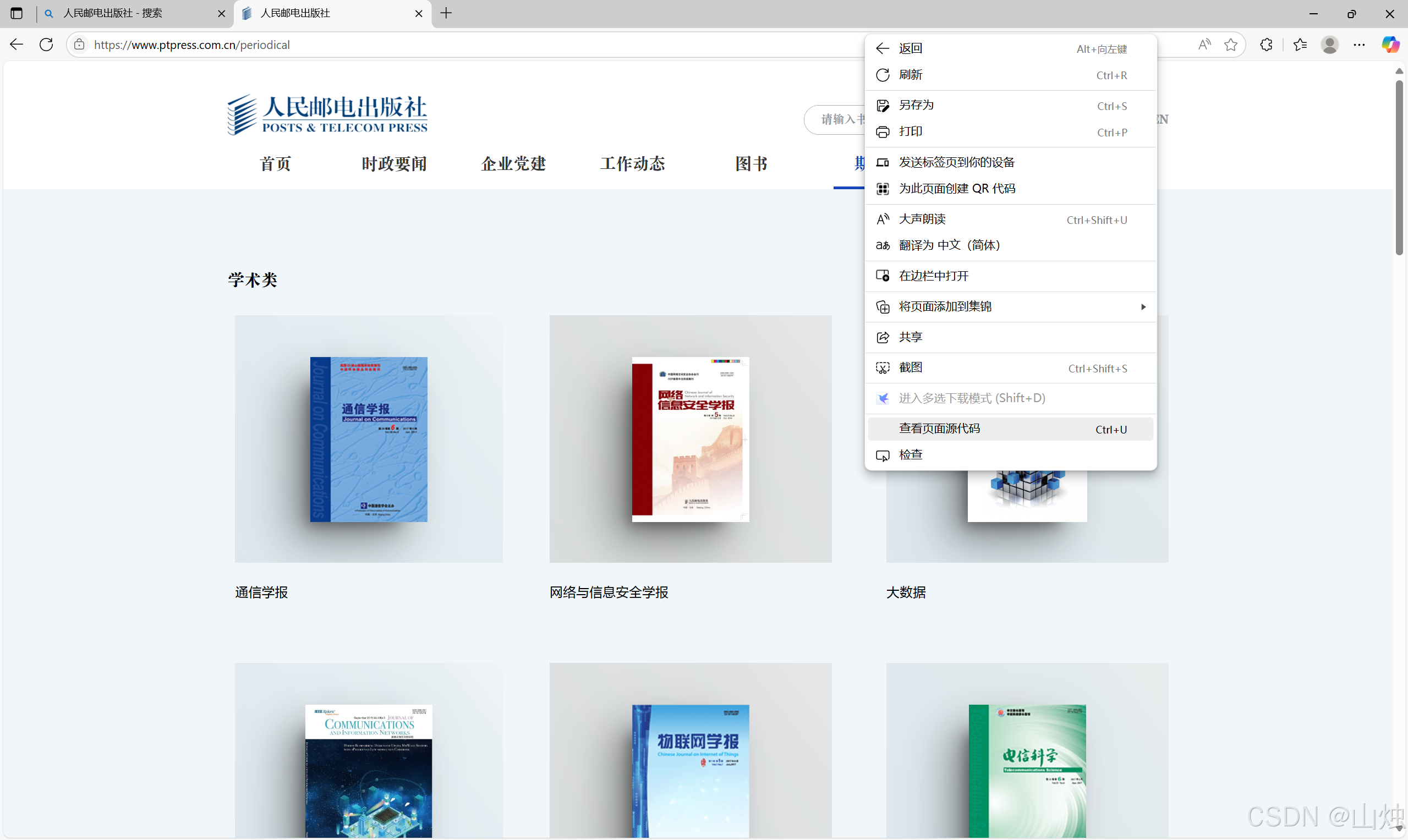Select 查看页面源代码 menu item
The width and height of the screenshot is (1408, 840).
1011,429
